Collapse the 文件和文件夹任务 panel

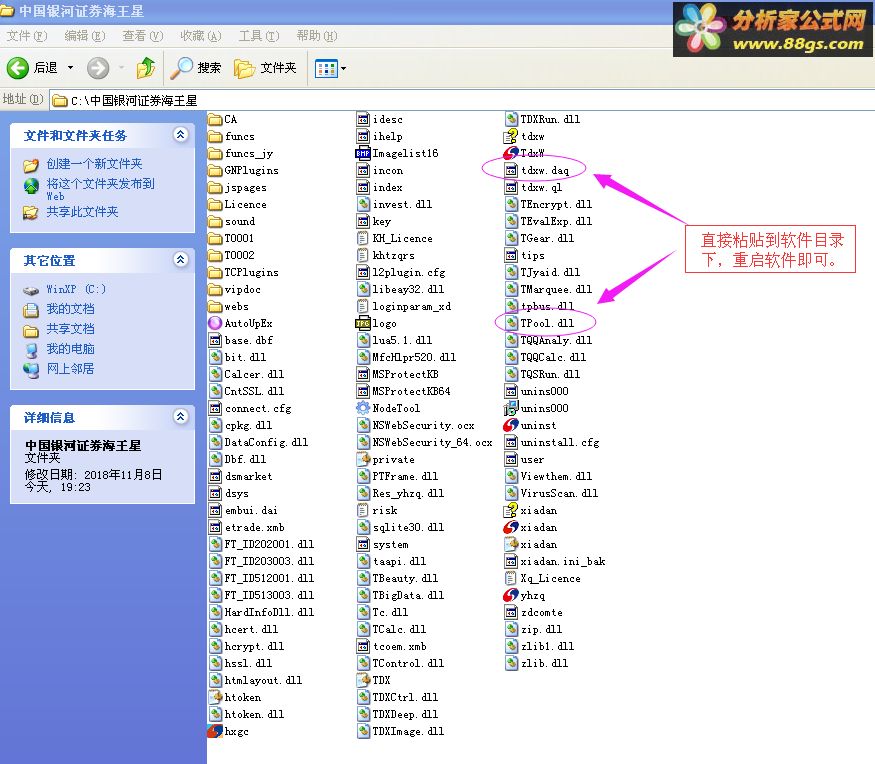(x=180, y=134)
